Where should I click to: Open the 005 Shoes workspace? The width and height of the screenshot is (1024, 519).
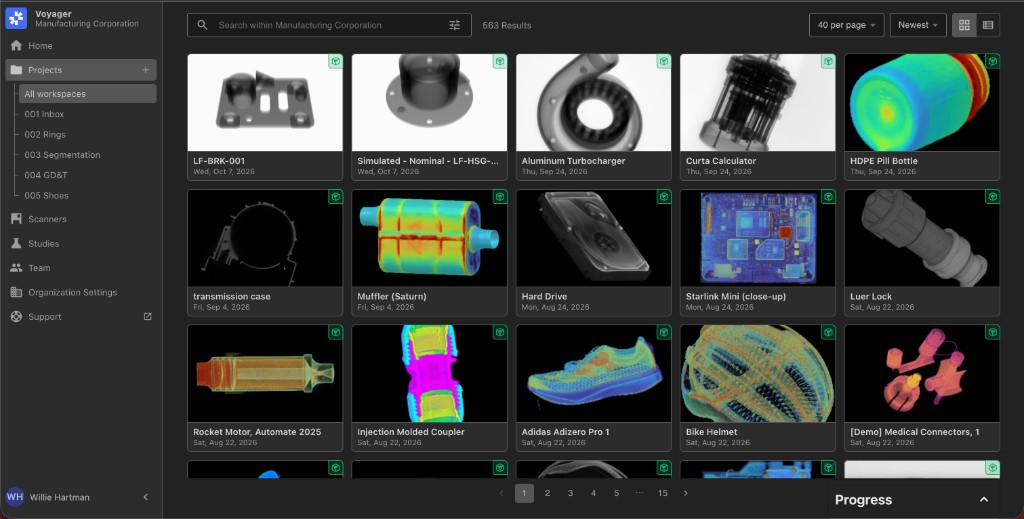tap(46, 195)
